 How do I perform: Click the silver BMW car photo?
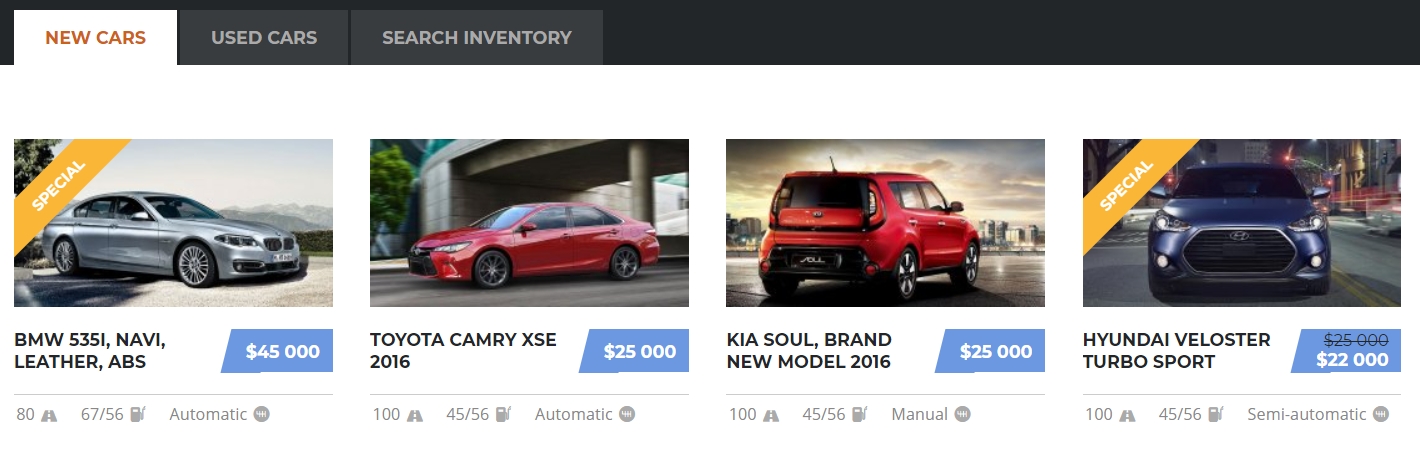point(173,223)
